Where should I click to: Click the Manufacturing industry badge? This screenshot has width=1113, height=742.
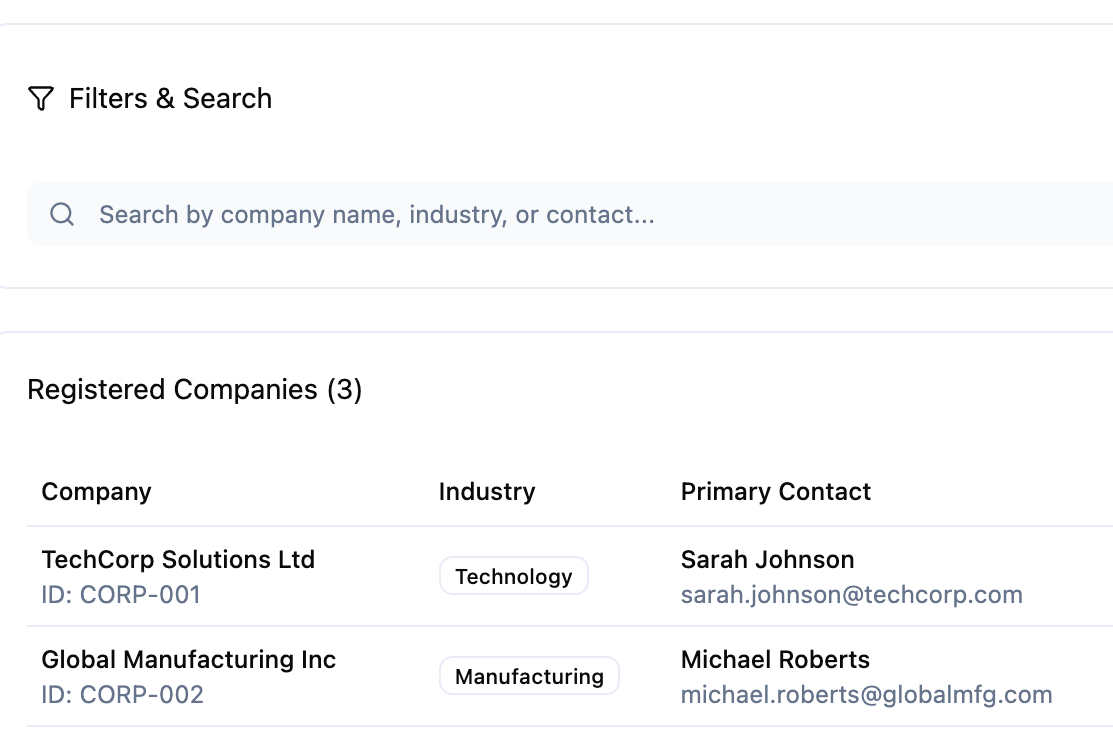530,676
